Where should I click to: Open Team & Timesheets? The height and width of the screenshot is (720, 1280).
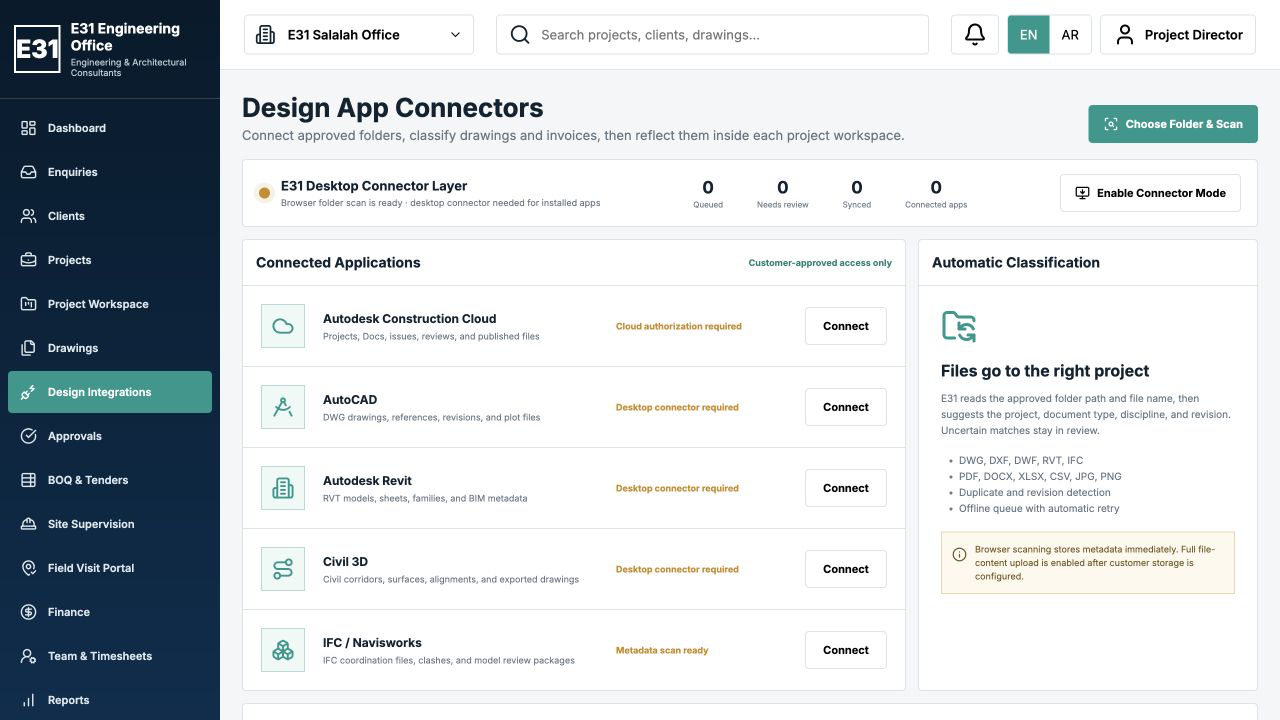point(110,656)
